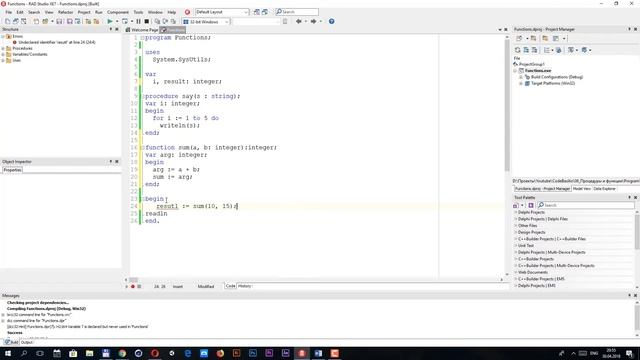Switch to the Welcome Page tab

click(142, 30)
